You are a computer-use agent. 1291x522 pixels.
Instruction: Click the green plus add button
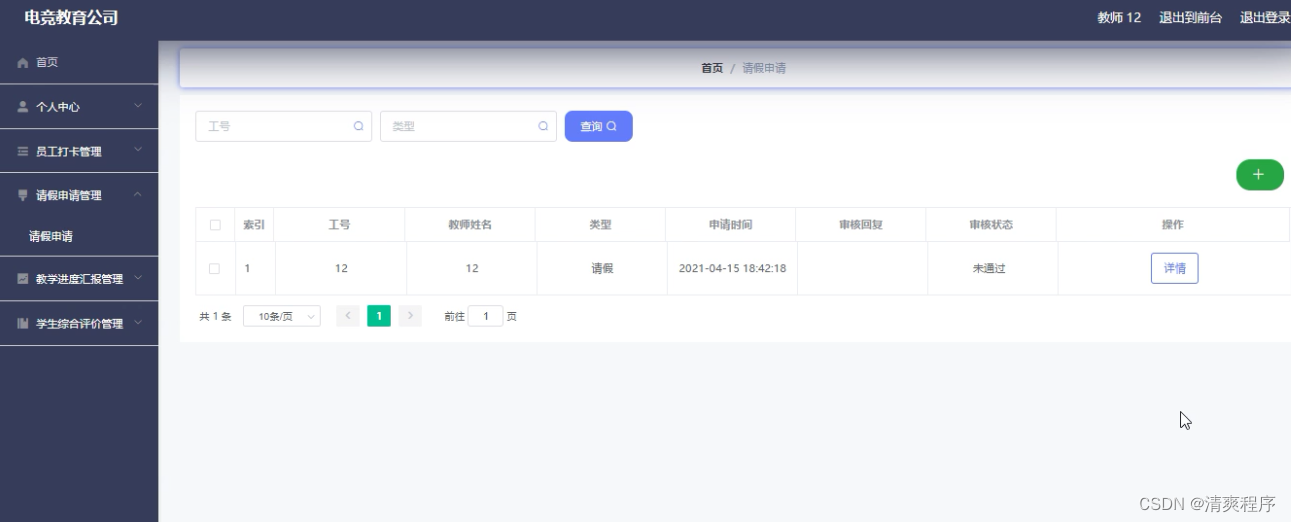point(1259,174)
